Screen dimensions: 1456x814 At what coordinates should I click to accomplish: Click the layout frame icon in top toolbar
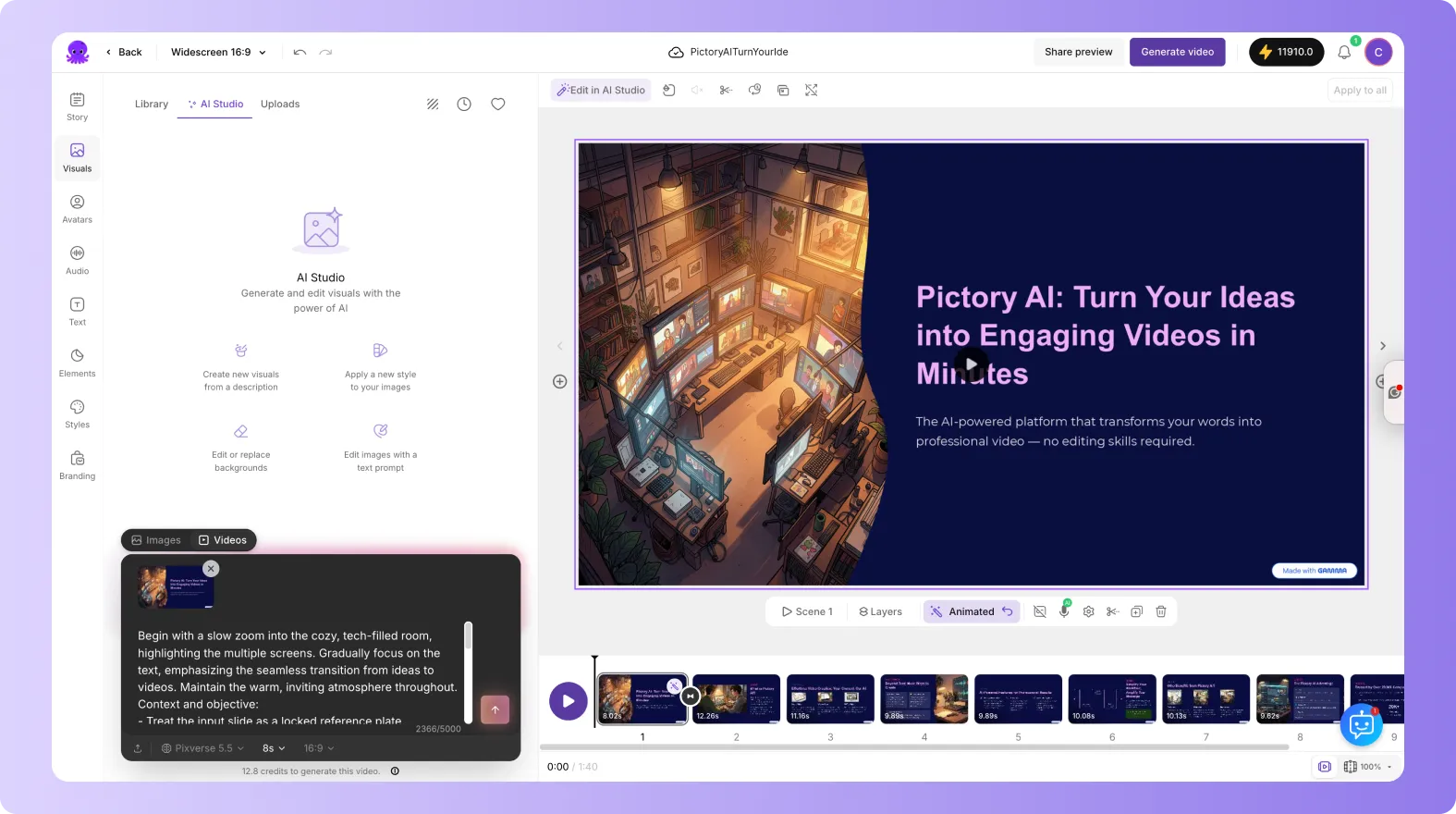tap(783, 90)
